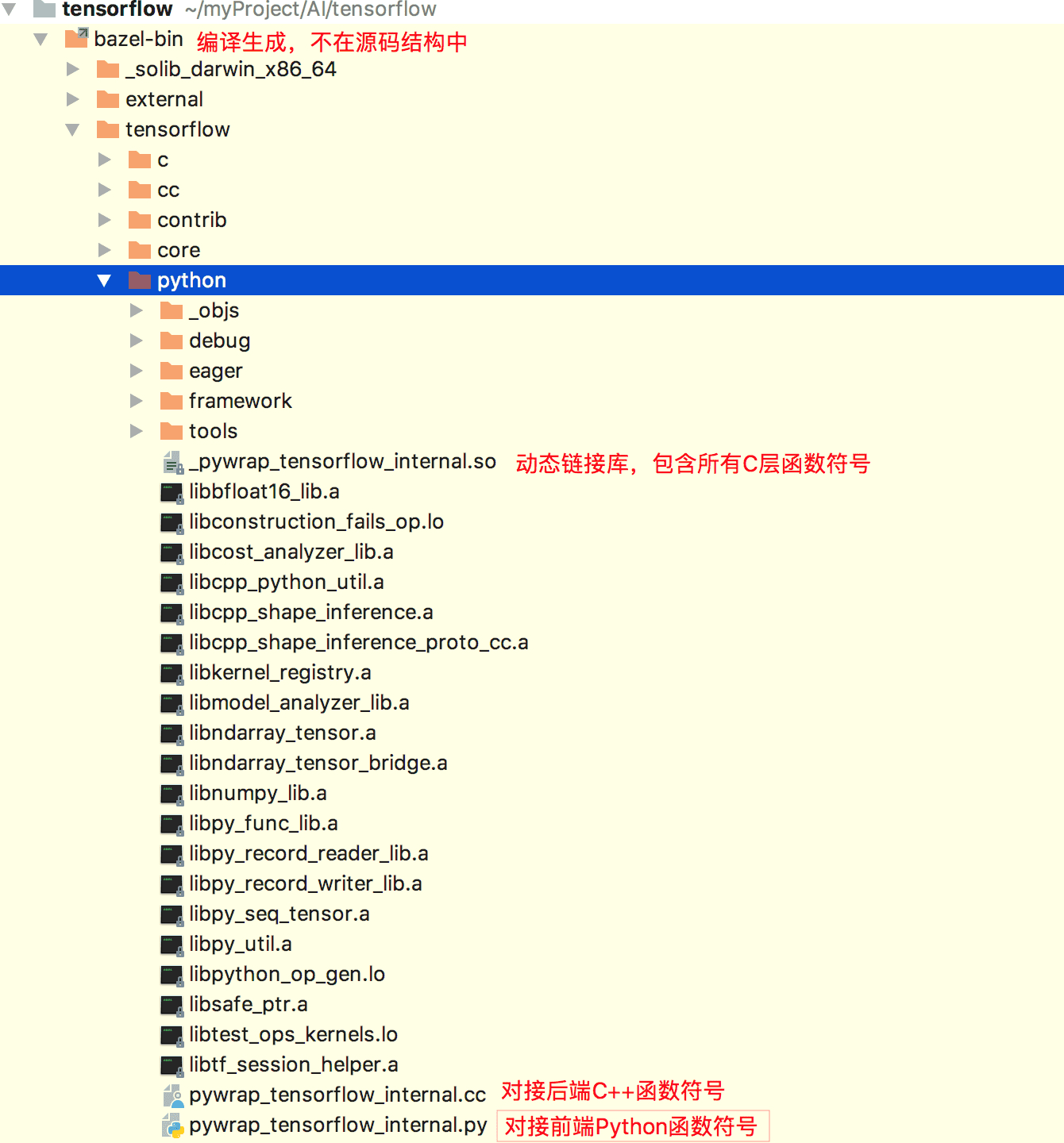1064x1143 pixels.
Task: Collapse the inner tensorflow folder arrow
Action: pyautogui.click(x=72, y=129)
